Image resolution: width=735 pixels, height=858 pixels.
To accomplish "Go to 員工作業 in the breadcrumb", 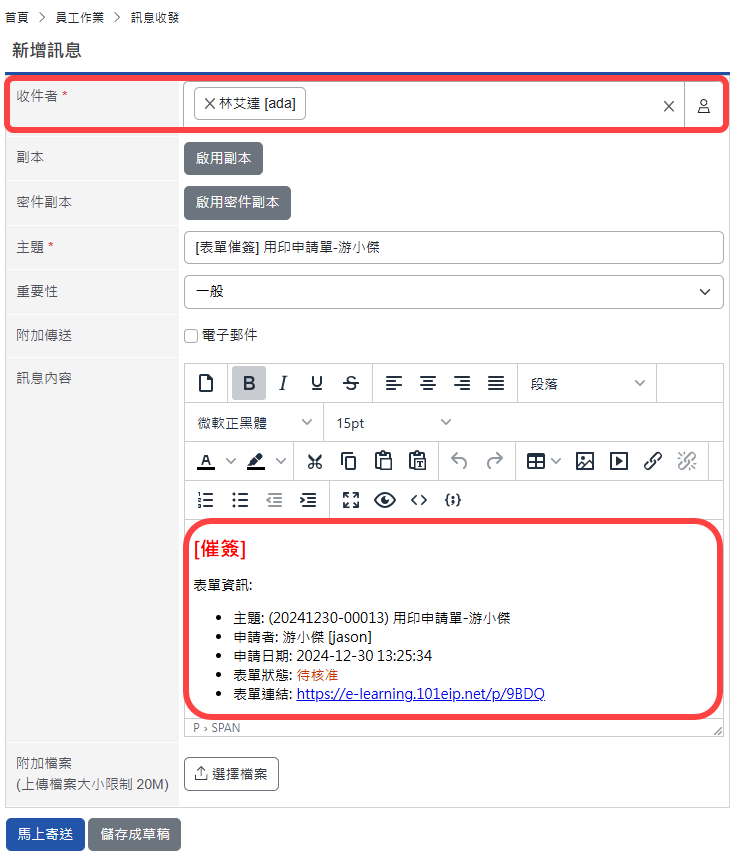I will (x=79, y=18).
